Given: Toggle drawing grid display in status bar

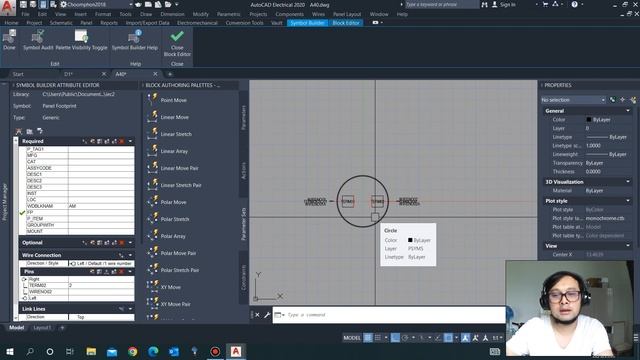Looking at the screenshot, I should (x=368, y=338).
